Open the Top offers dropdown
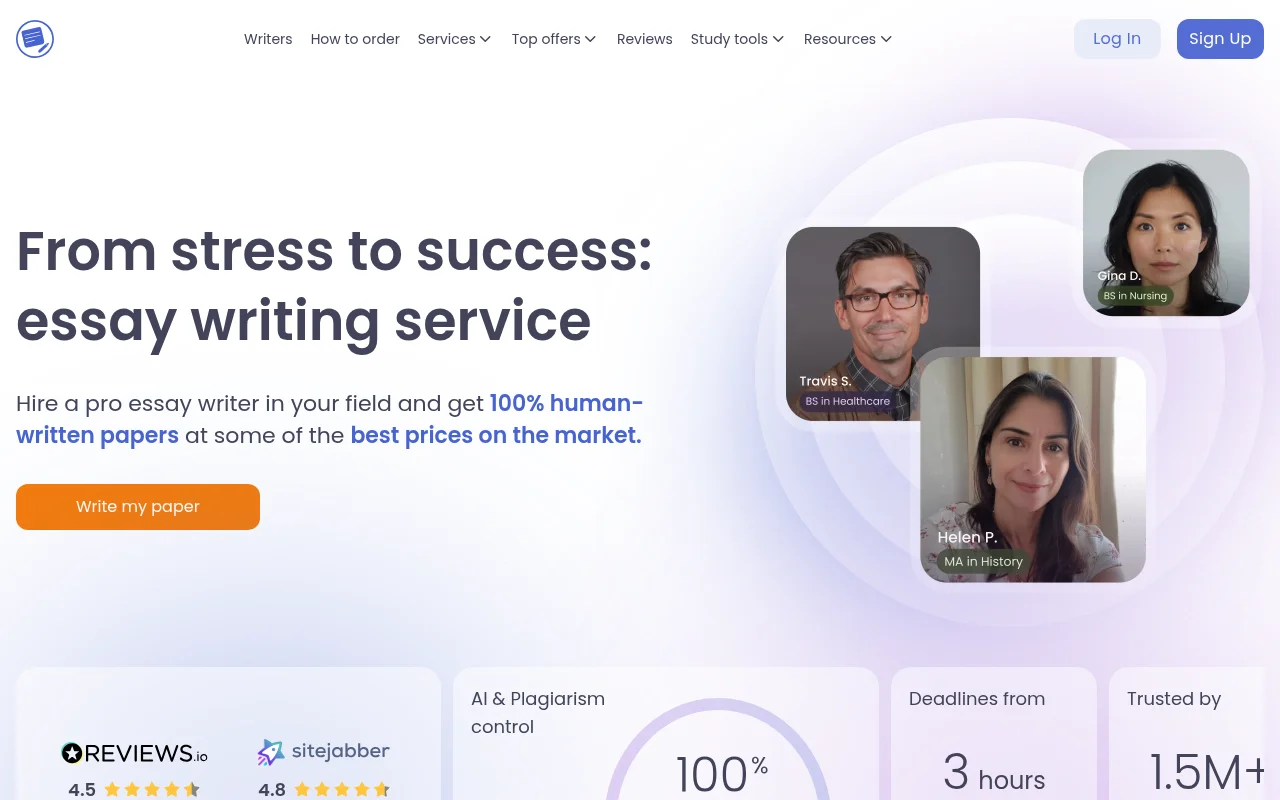The width and height of the screenshot is (1280, 800). (x=554, y=39)
